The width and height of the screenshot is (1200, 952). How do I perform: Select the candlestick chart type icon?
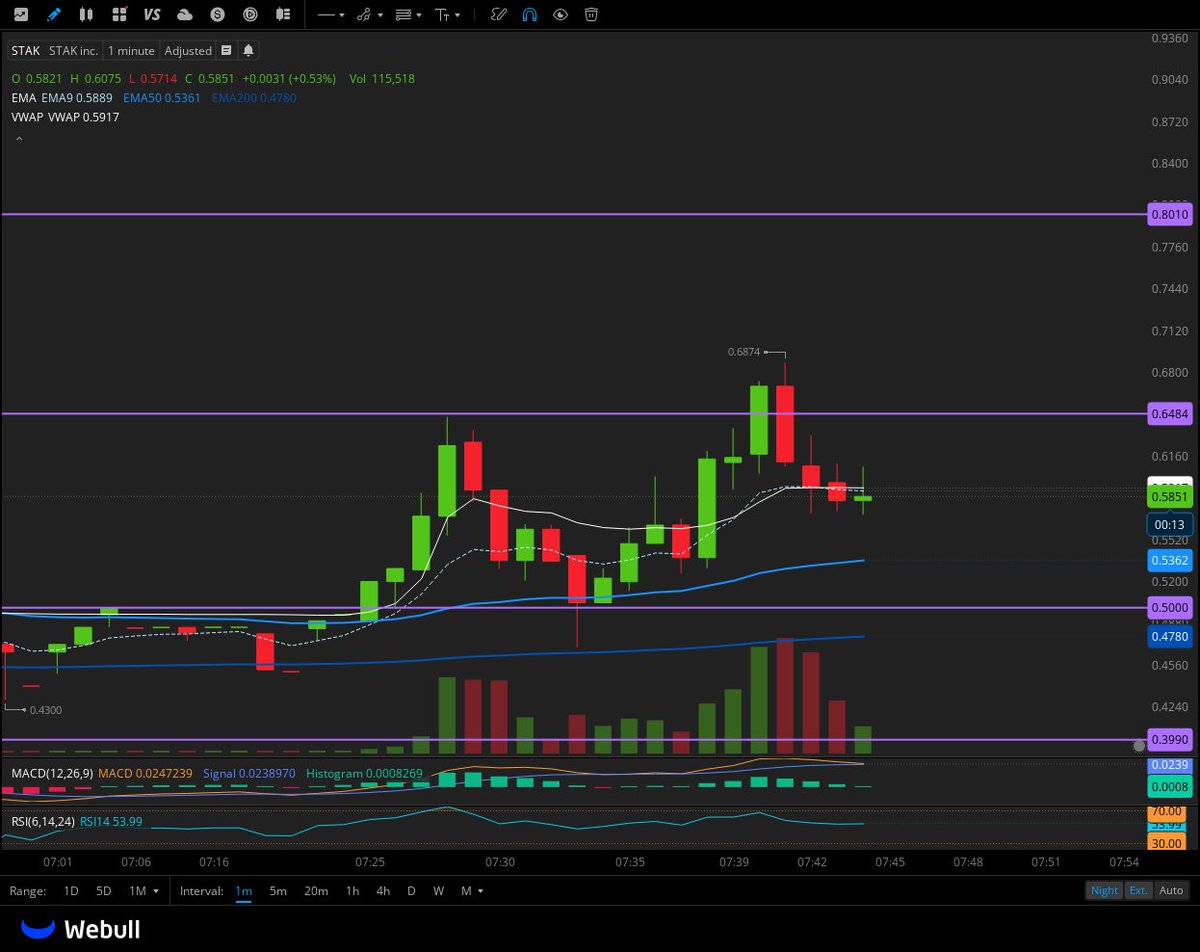click(85, 14)
